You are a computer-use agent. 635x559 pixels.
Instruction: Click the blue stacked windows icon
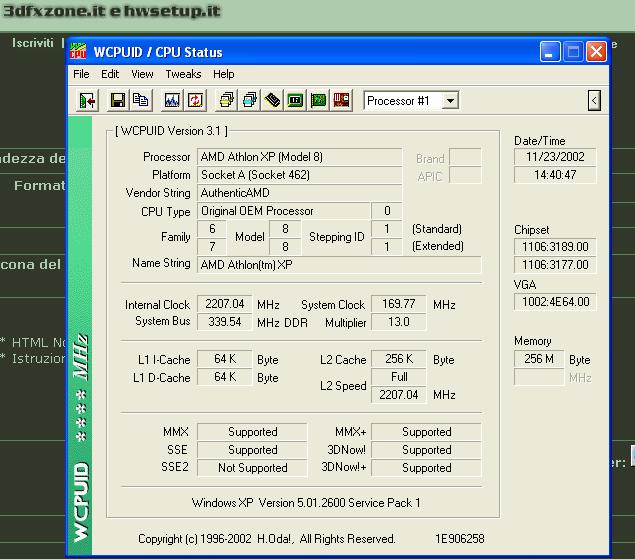249,100
